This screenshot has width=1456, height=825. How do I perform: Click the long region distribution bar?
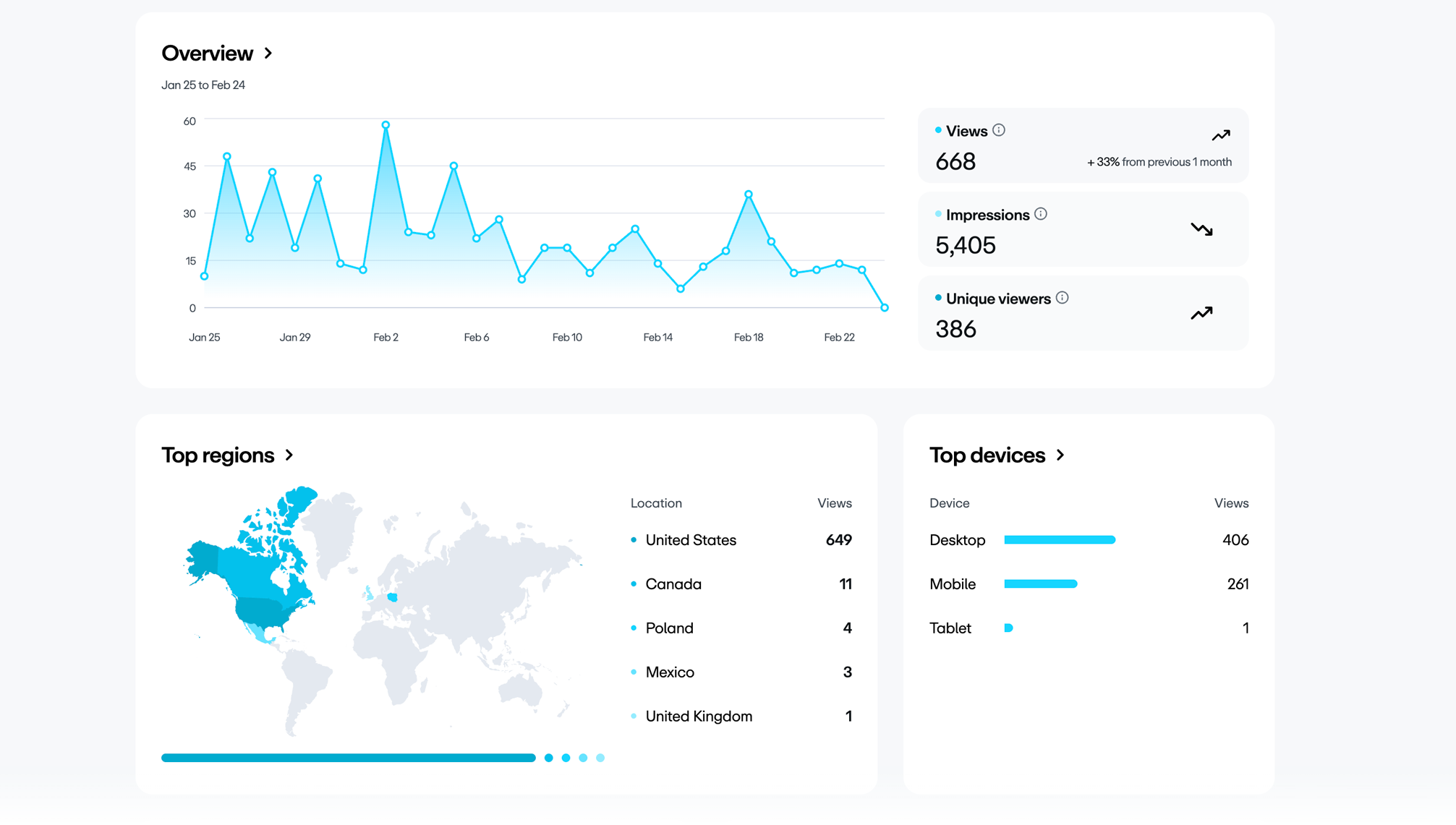click(x=348, y=758)
